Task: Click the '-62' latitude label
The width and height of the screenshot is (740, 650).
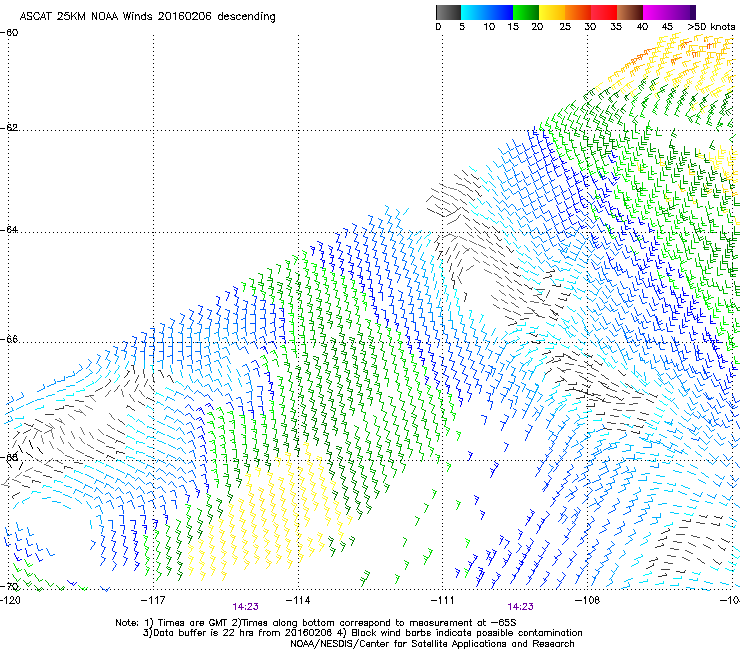Action: 9,128
